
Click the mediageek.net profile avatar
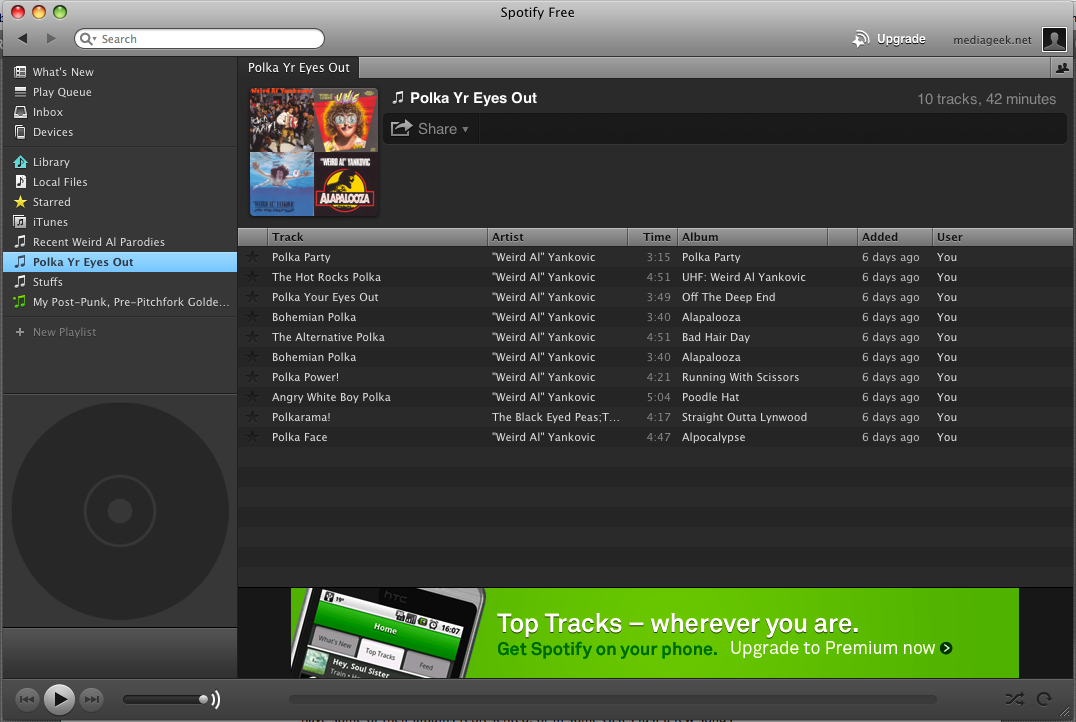click(x=1053, y=39)
